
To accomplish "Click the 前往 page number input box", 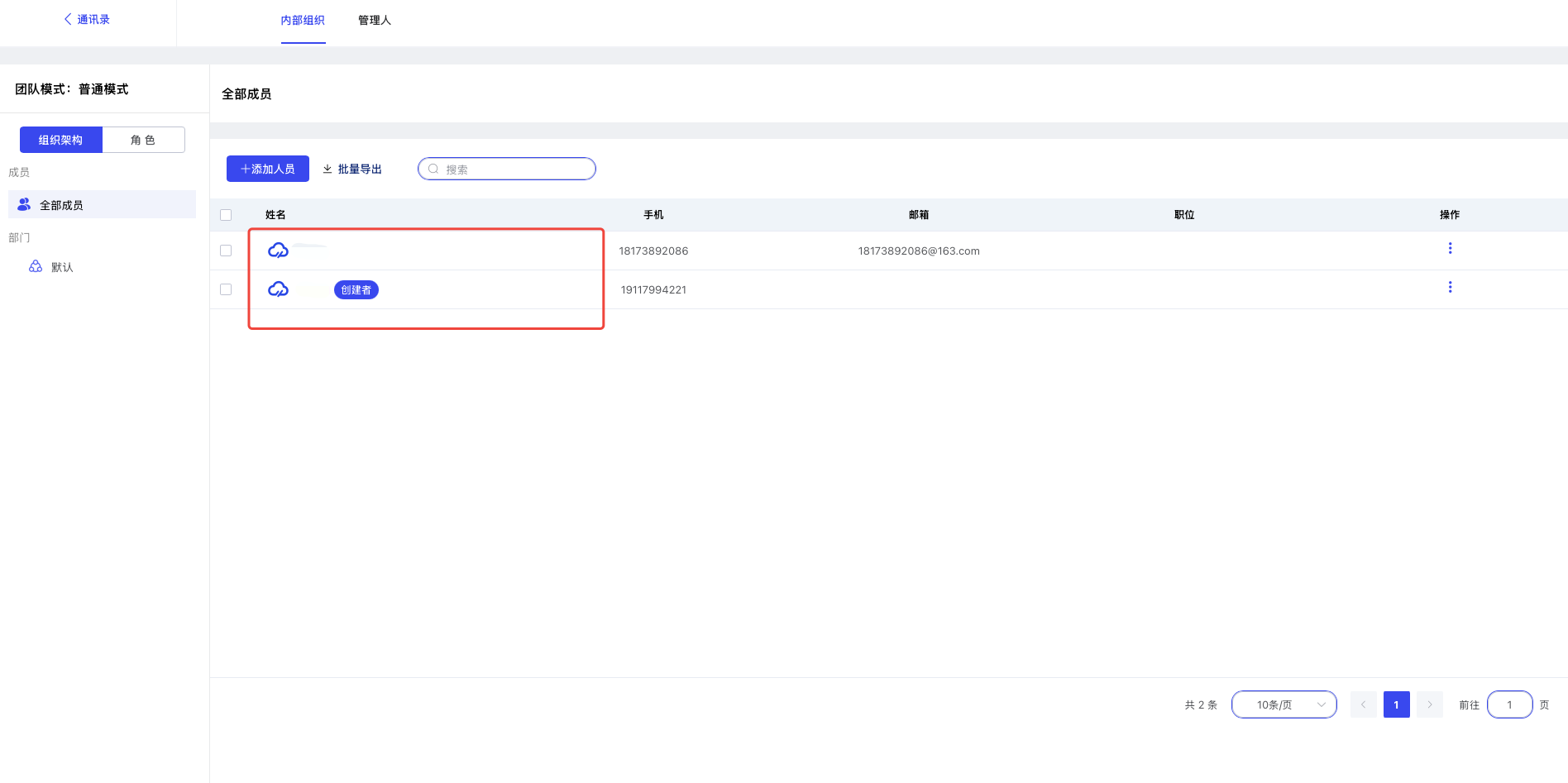I will click(x=1509, y=704).
